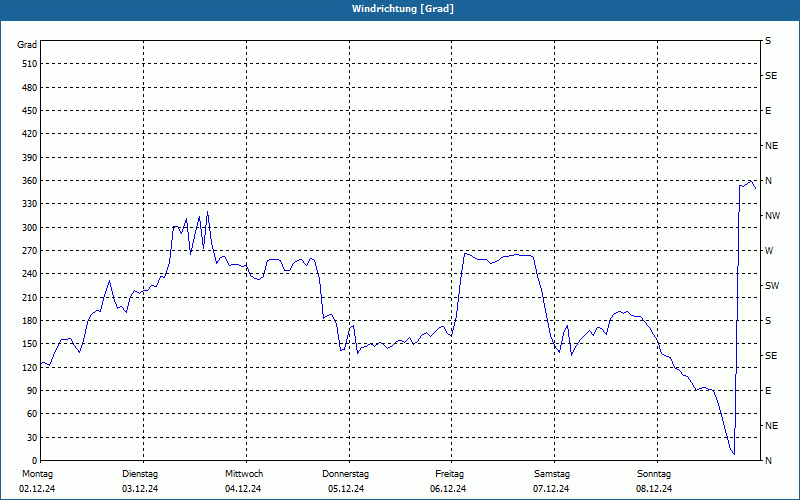Select the SW compass label
This screenshot has width=800, height=500.
coord(772,286)
